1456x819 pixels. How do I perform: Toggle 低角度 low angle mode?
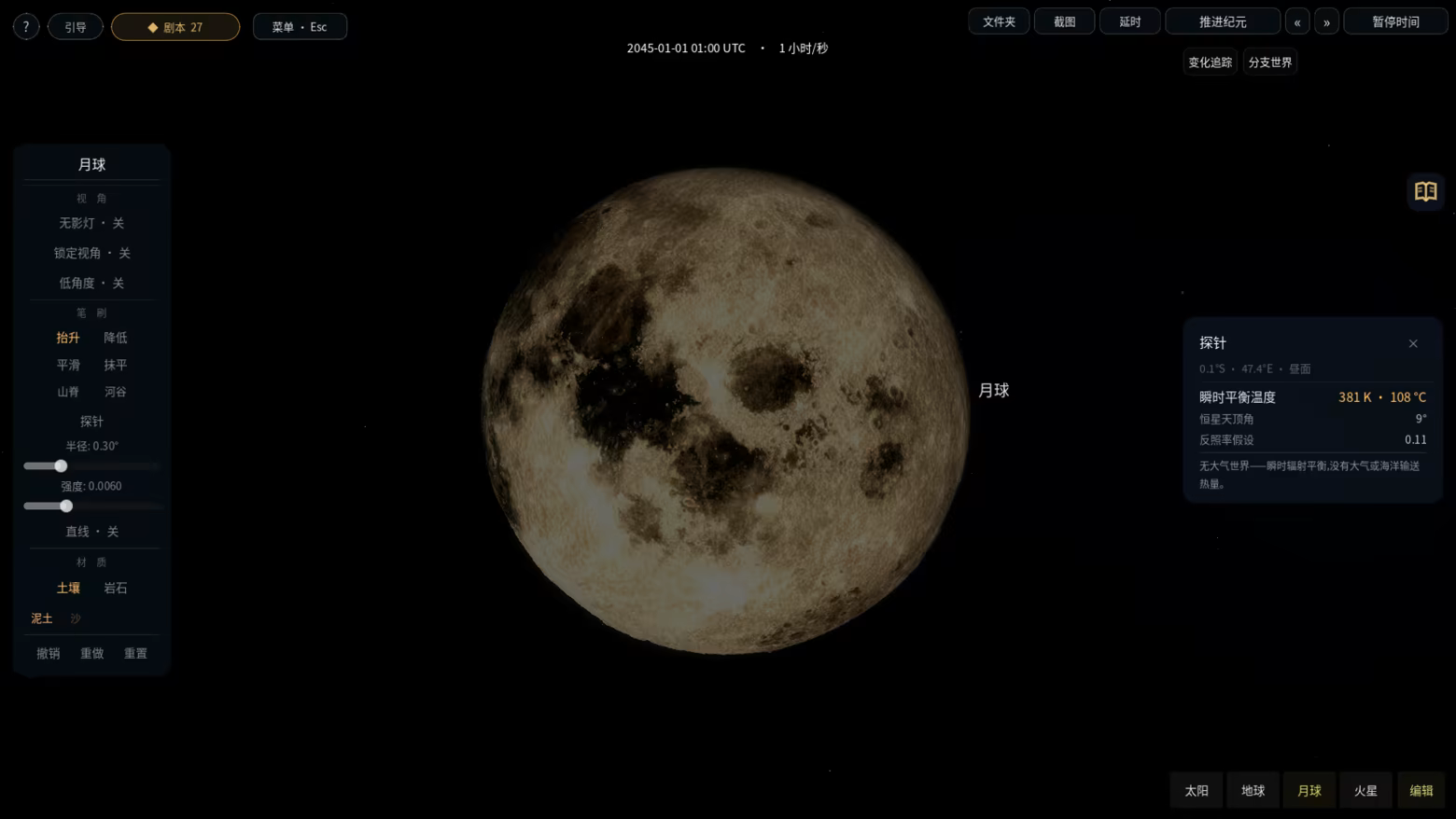(91, 283)
